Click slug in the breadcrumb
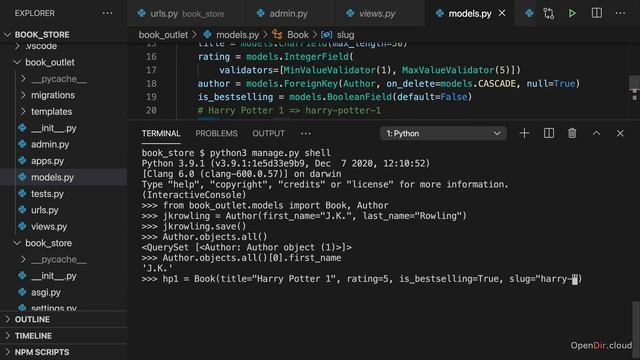Image resolution: width=640 pixels, height=360 pixels. [x=345, y=35]
